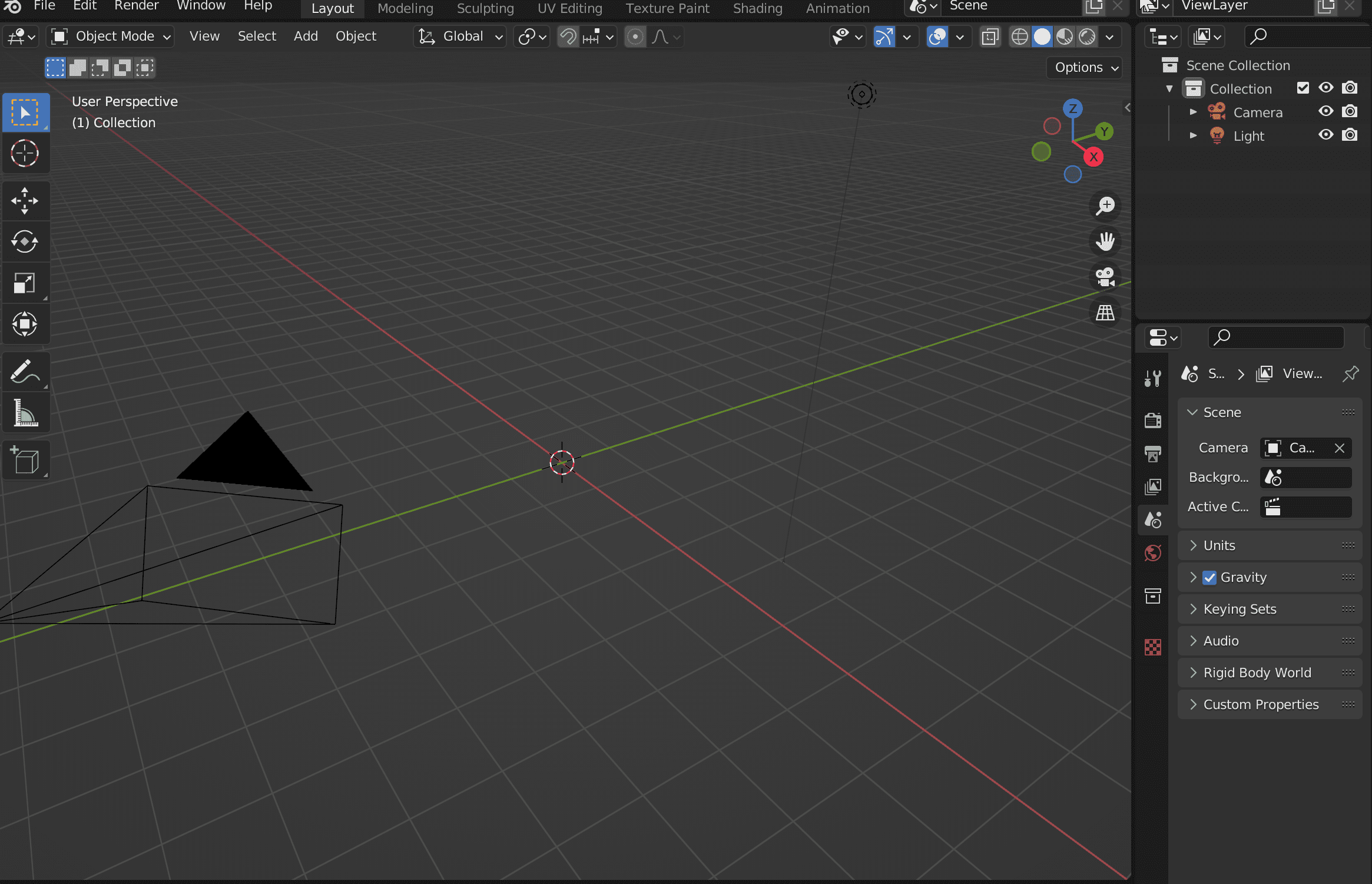Open the Options dropdown
This screenshot has height=884, width=1372.
pyautogui.click(x=1085, y=67)
